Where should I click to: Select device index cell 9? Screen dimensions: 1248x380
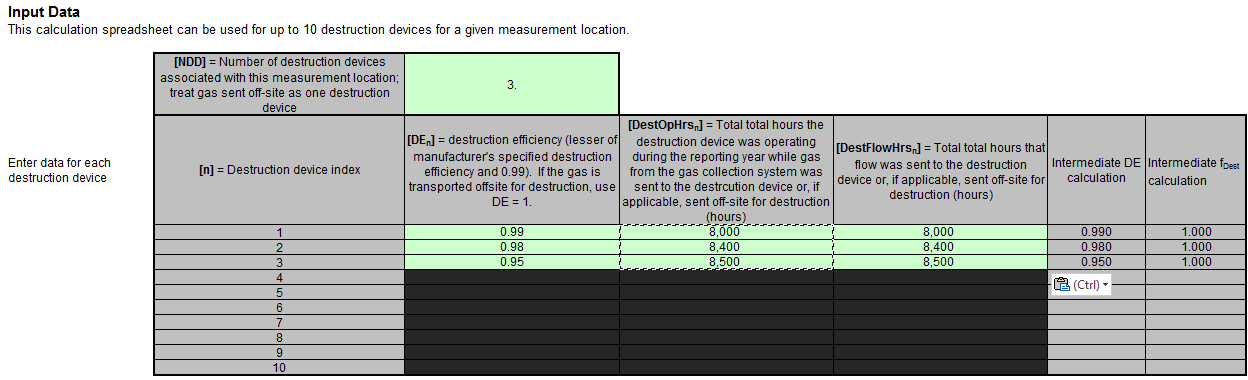279,352
